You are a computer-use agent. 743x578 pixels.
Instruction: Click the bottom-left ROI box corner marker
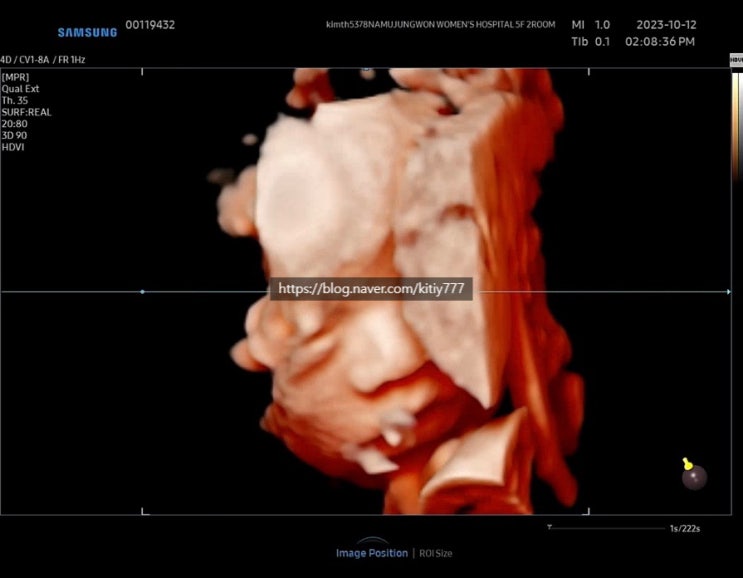click(144, 511)
